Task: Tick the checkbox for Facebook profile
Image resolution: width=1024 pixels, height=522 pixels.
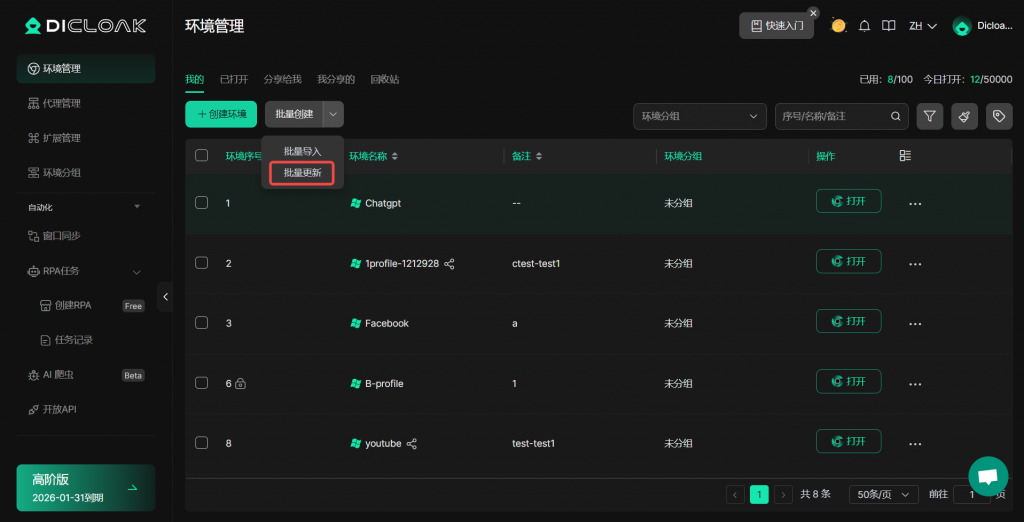Action: click(201, 323)
